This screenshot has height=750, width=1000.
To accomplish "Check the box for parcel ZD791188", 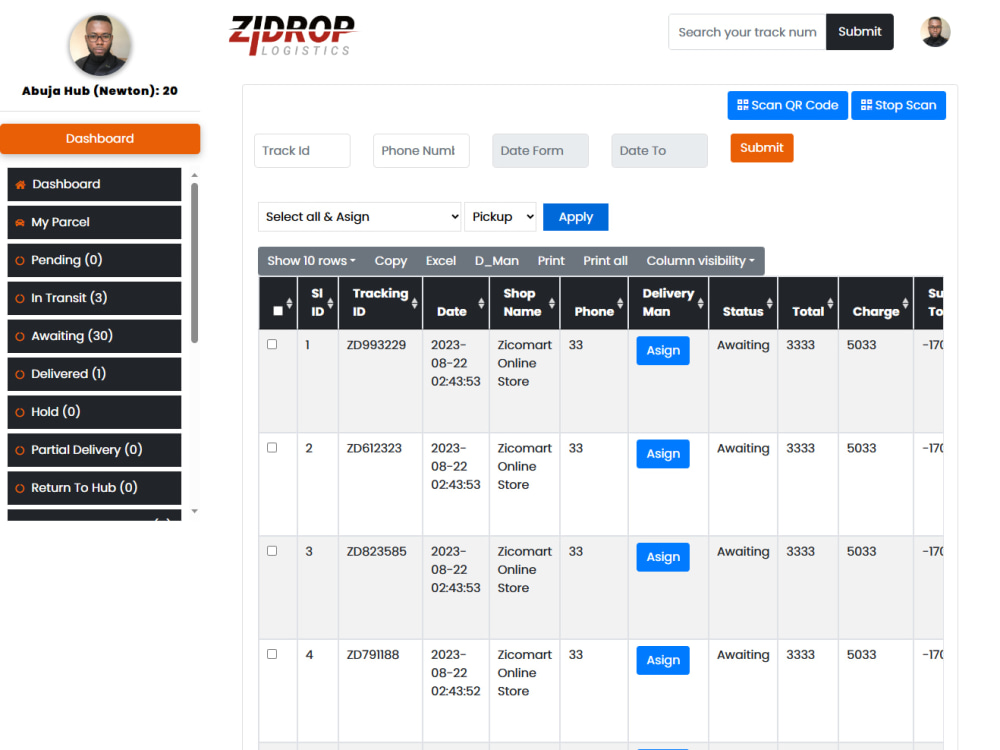I will click(272, 654).
